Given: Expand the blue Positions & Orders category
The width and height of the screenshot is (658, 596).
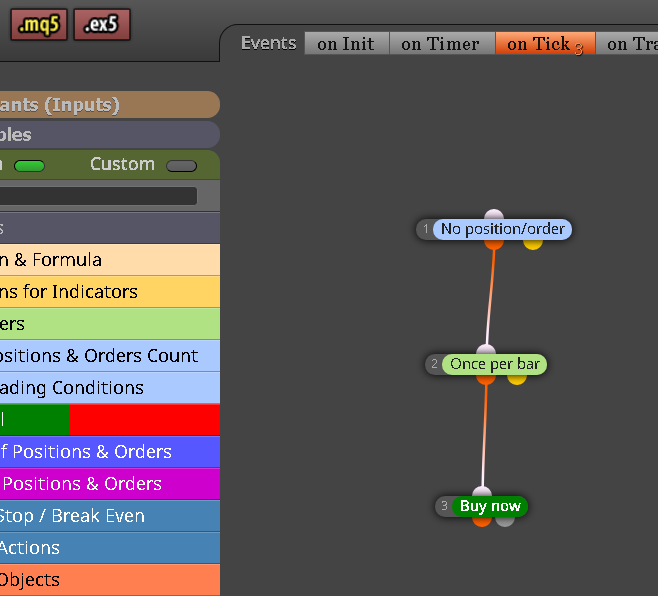Looking at the screenshot, I should [x=110, y=452].
